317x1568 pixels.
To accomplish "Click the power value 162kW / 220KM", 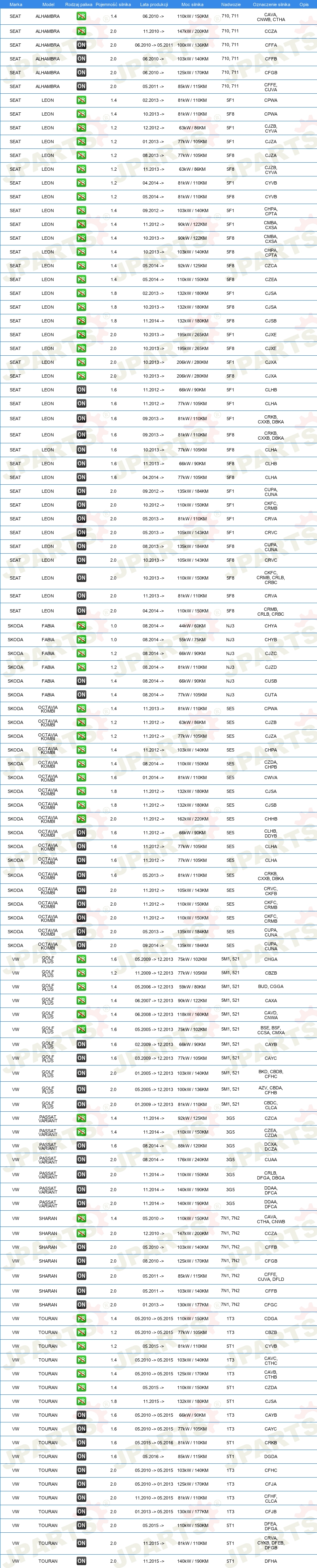I will pyautogui.click(x=192, y=819).
